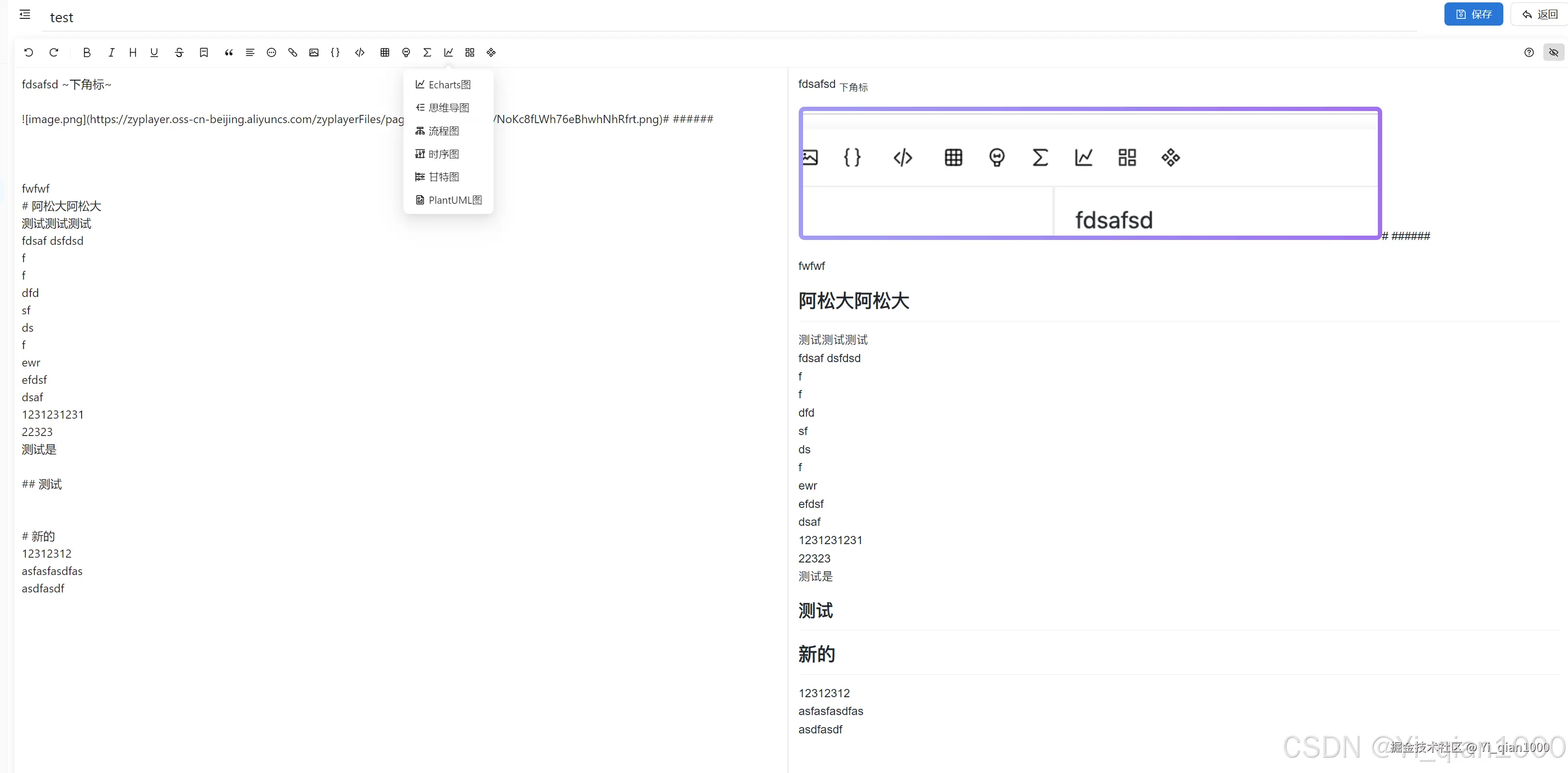The image size is (1568, 773).
Task: Click the blue 保存 save button
Action: [1473, 14]
